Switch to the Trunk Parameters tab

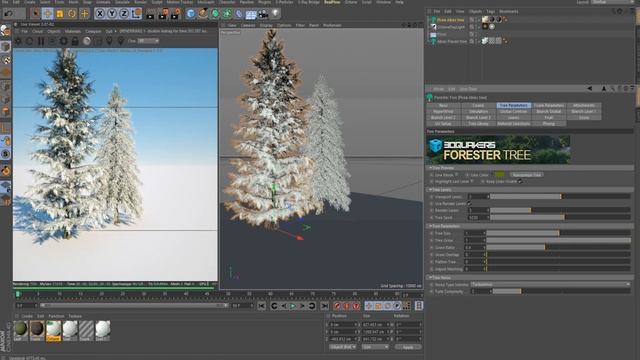[549, 105]
